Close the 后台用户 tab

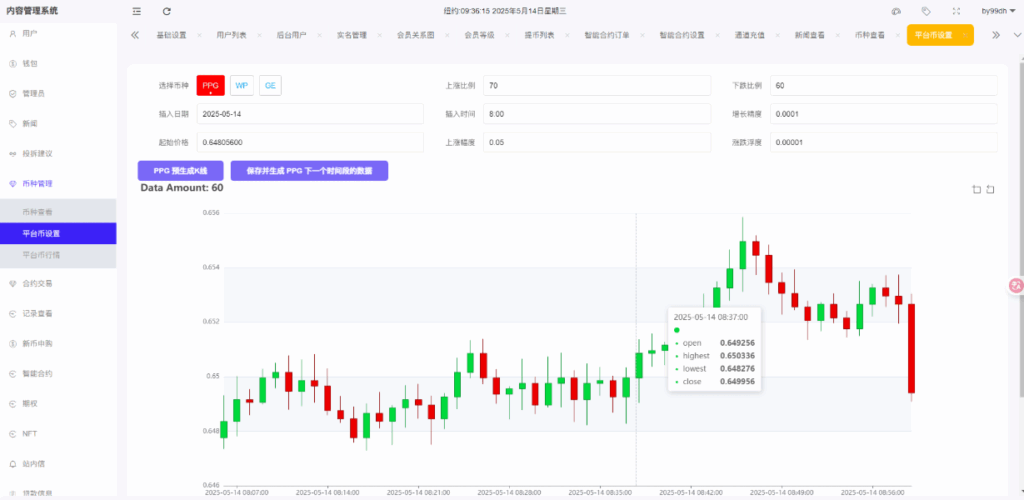(319, 35)
